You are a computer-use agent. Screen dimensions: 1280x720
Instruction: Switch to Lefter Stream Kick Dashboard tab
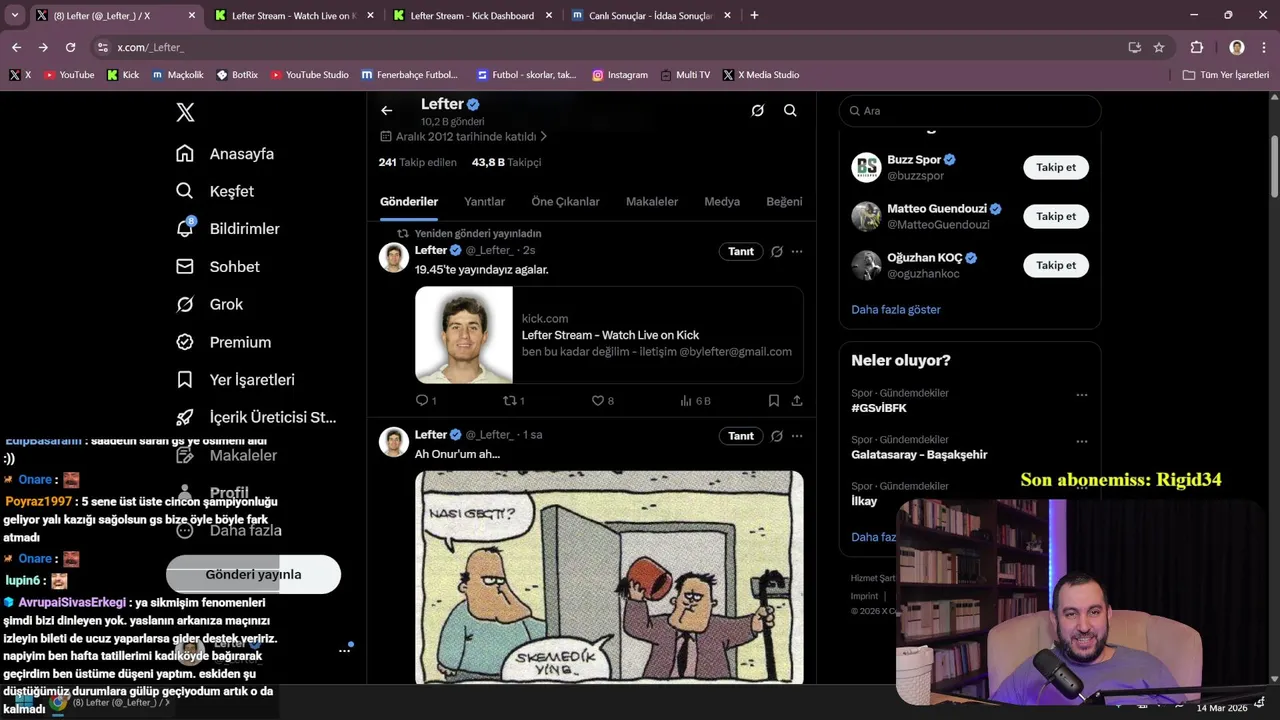(x=471, y=16)
